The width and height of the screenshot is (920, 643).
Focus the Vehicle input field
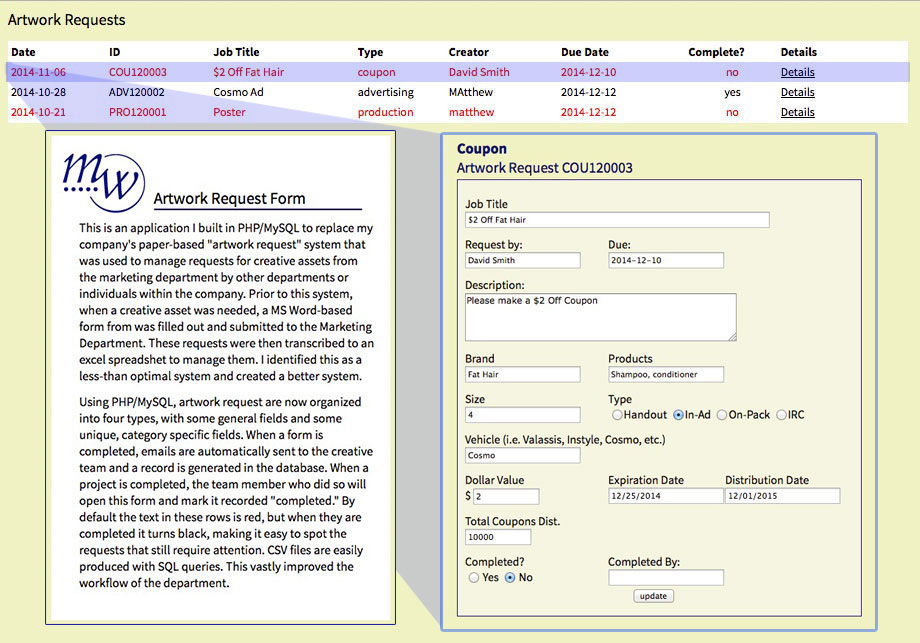pyautogui.click(x=523, y=455)
